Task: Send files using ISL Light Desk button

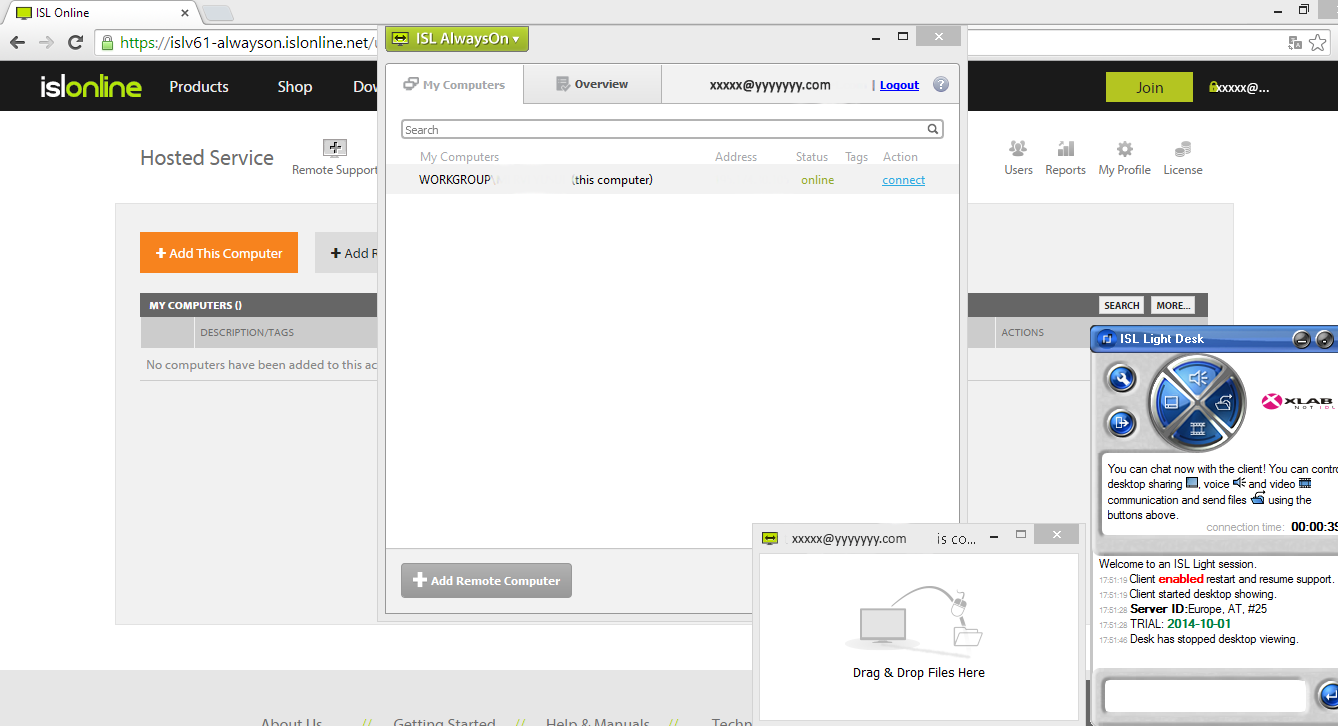Action: coord(1225,403)
